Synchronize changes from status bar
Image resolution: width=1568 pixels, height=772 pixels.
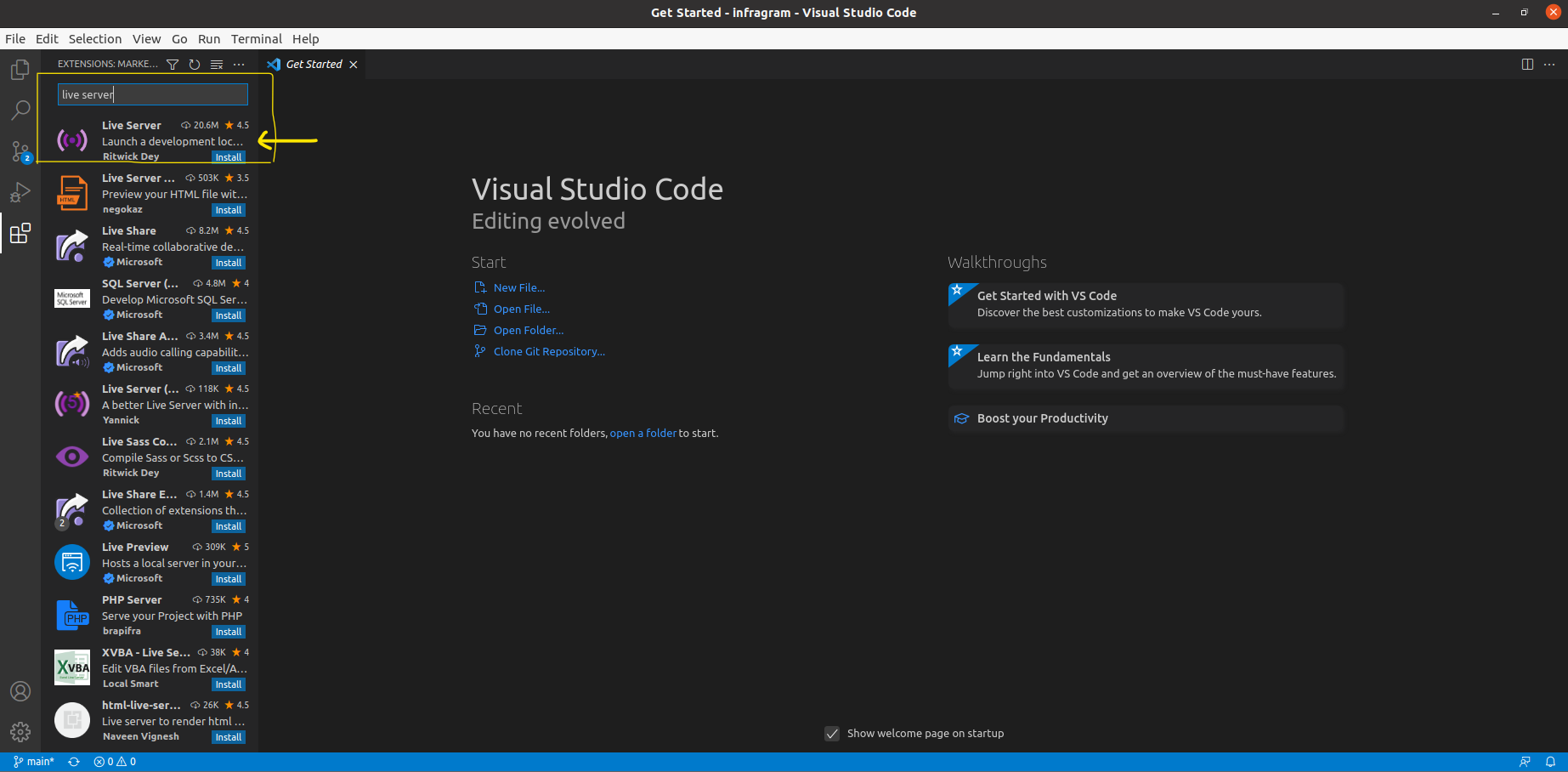click(74, 762)
